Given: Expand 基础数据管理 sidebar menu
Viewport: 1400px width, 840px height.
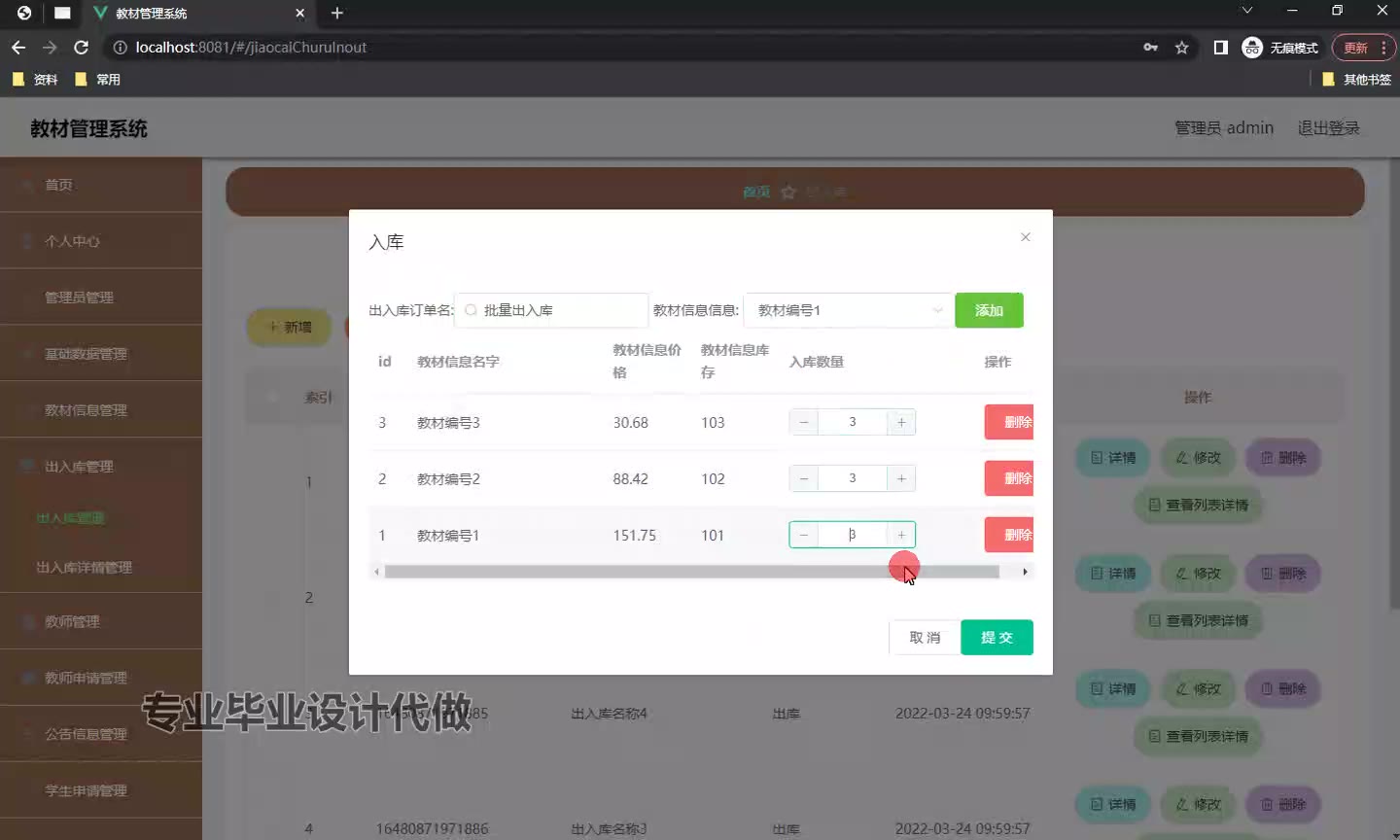Looking at the screenshot, I should point(101,354).
